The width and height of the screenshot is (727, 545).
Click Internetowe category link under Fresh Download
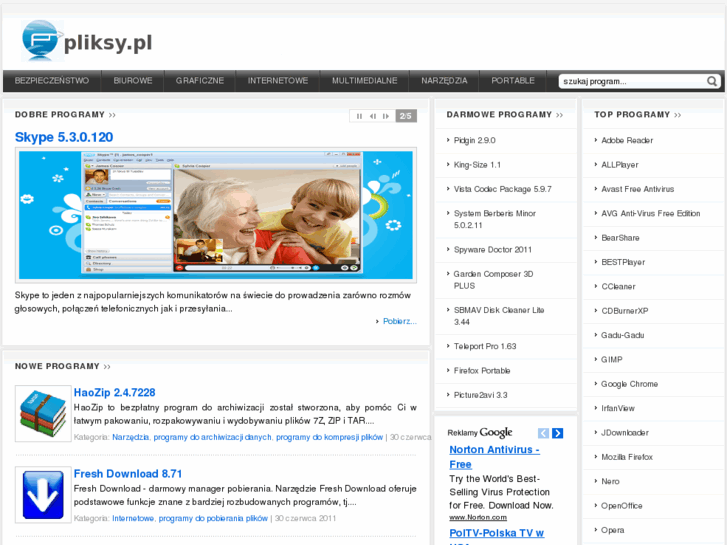tap(133, 518)
